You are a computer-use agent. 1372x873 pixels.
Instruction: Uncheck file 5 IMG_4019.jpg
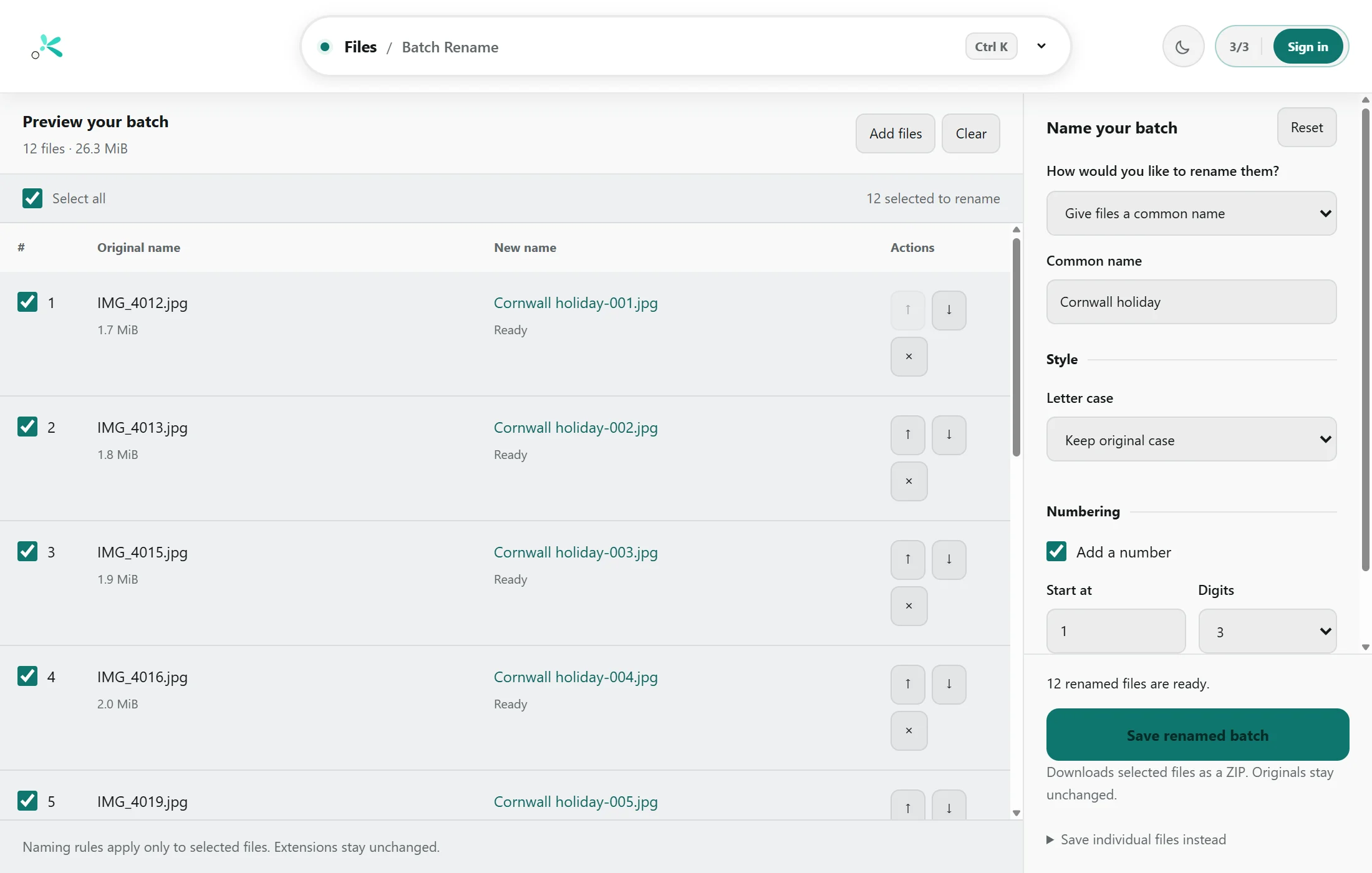point(27,801)
